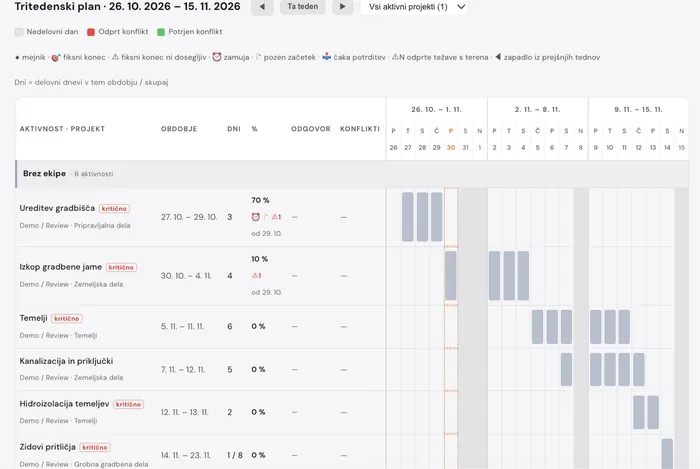700x469 pixels.
Task: Click the target icon beside 'fiksni konec'
Action: pos(56,57)
